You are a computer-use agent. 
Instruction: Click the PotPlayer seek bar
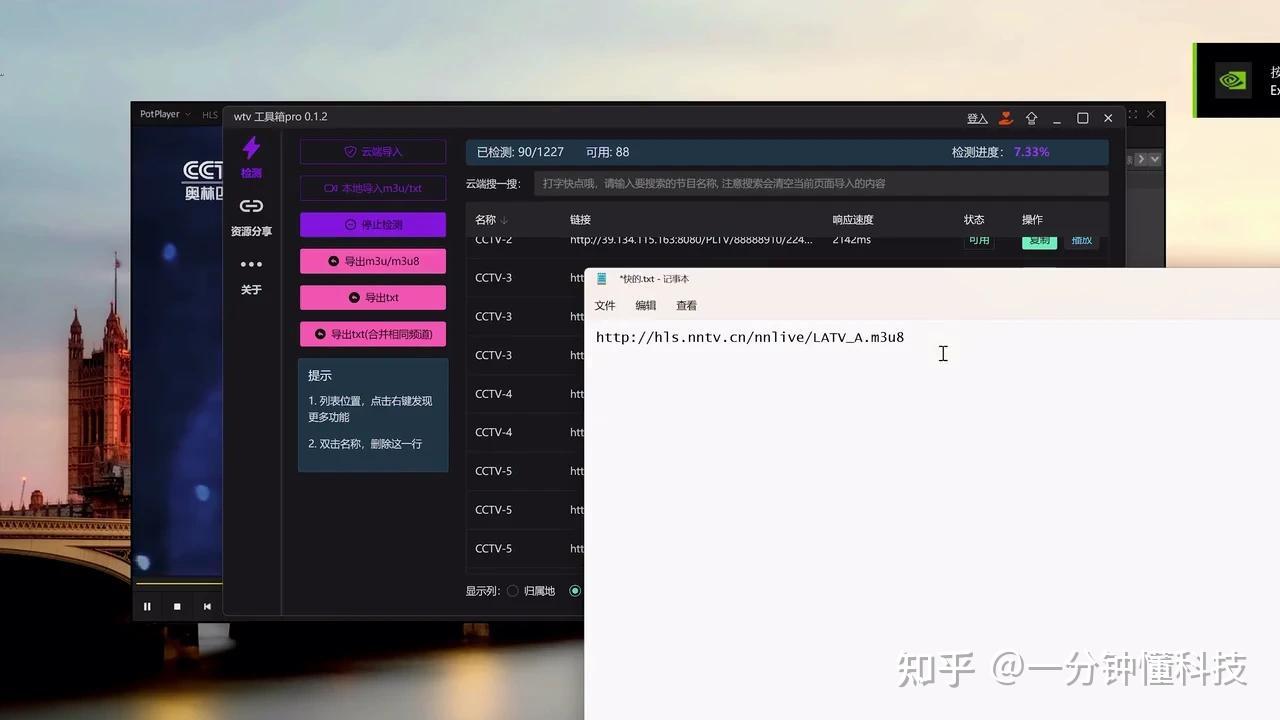(178, 584)
